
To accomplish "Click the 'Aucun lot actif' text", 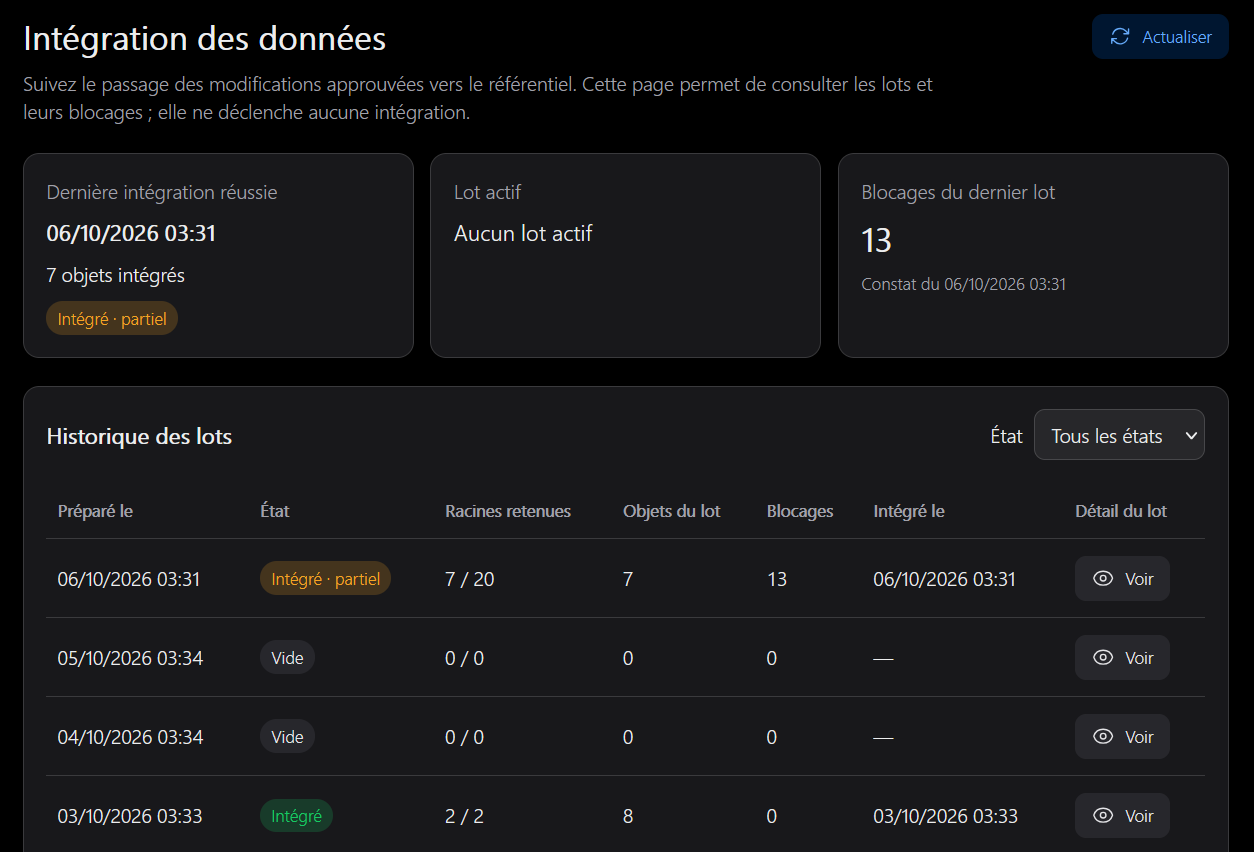I will pos(523,233).
